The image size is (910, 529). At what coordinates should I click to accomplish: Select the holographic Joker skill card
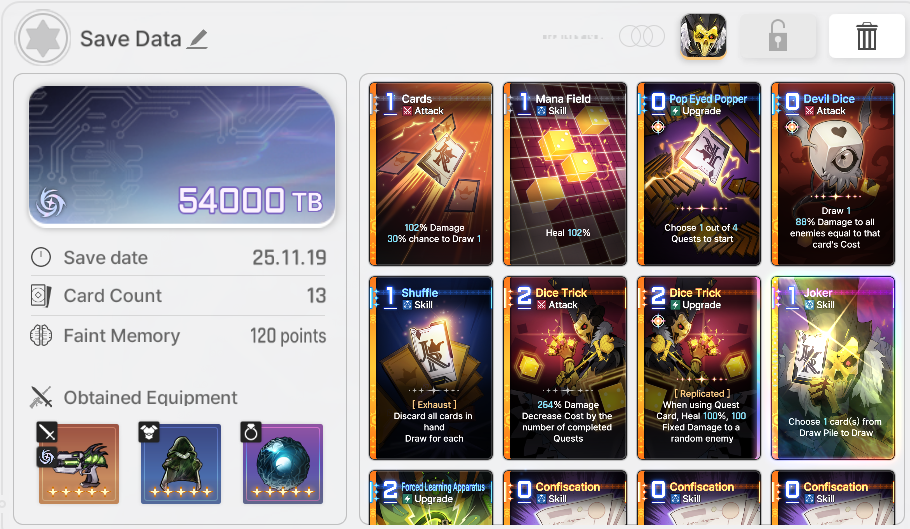coord(833,368)
